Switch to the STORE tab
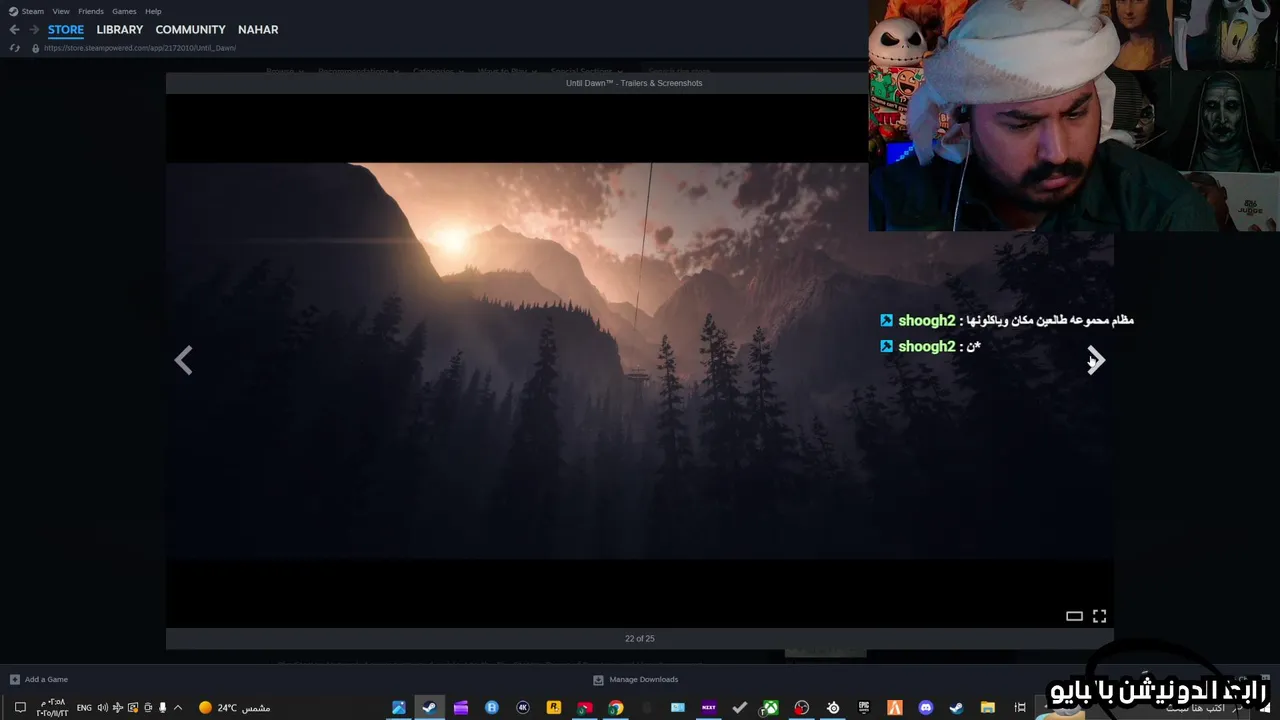The image size is (1280, 720). click(66, 30)
